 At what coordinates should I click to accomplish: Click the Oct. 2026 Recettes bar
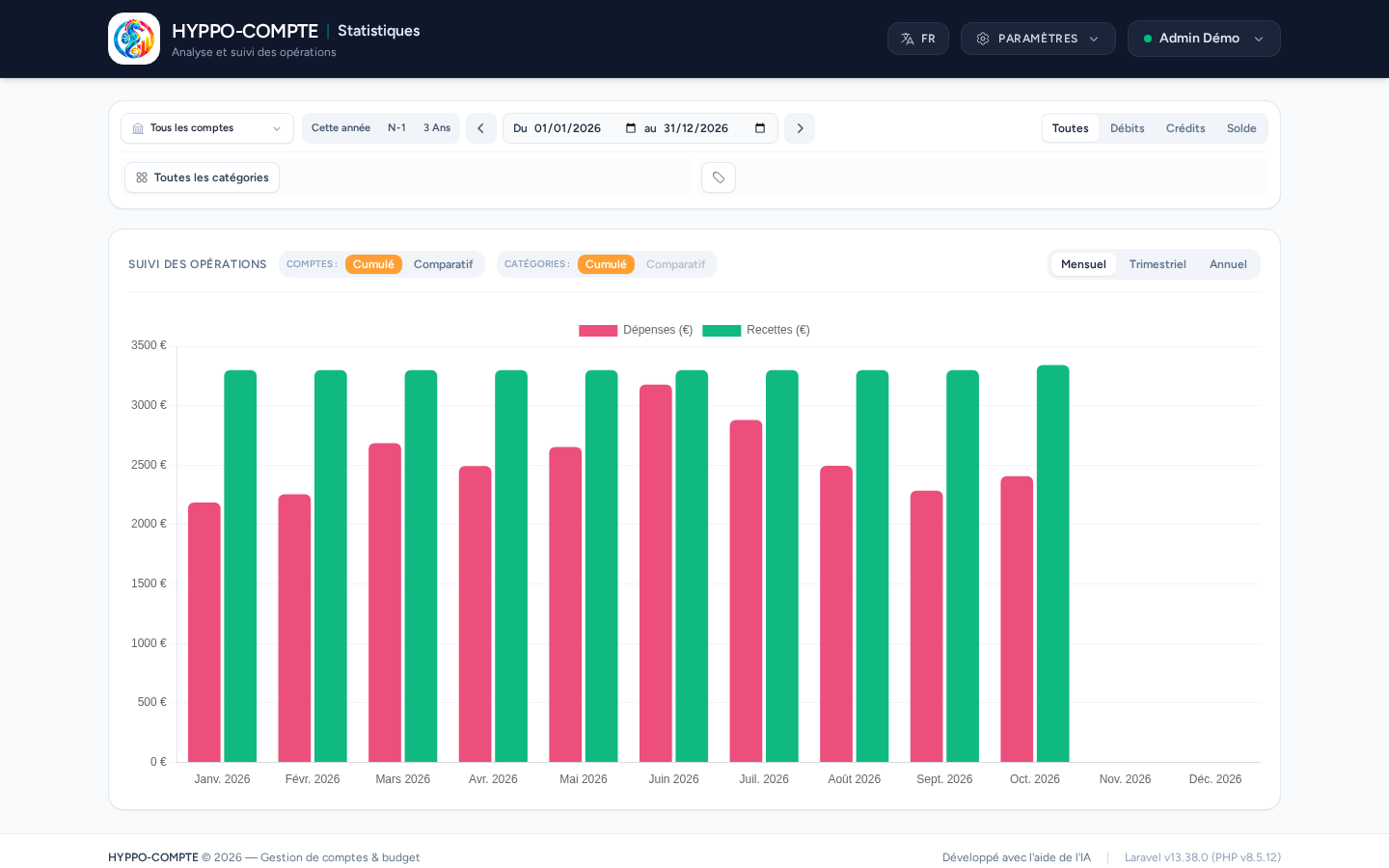pos(1053,564)
